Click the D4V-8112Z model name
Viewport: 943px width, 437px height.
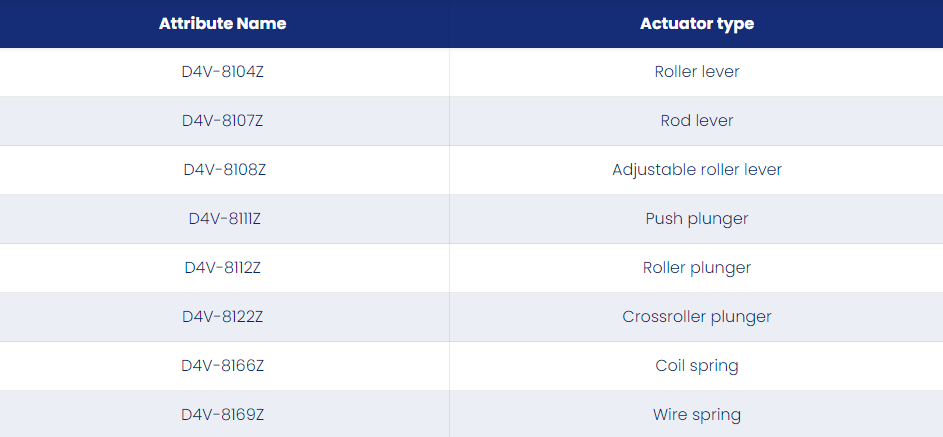tap(223, 267)
